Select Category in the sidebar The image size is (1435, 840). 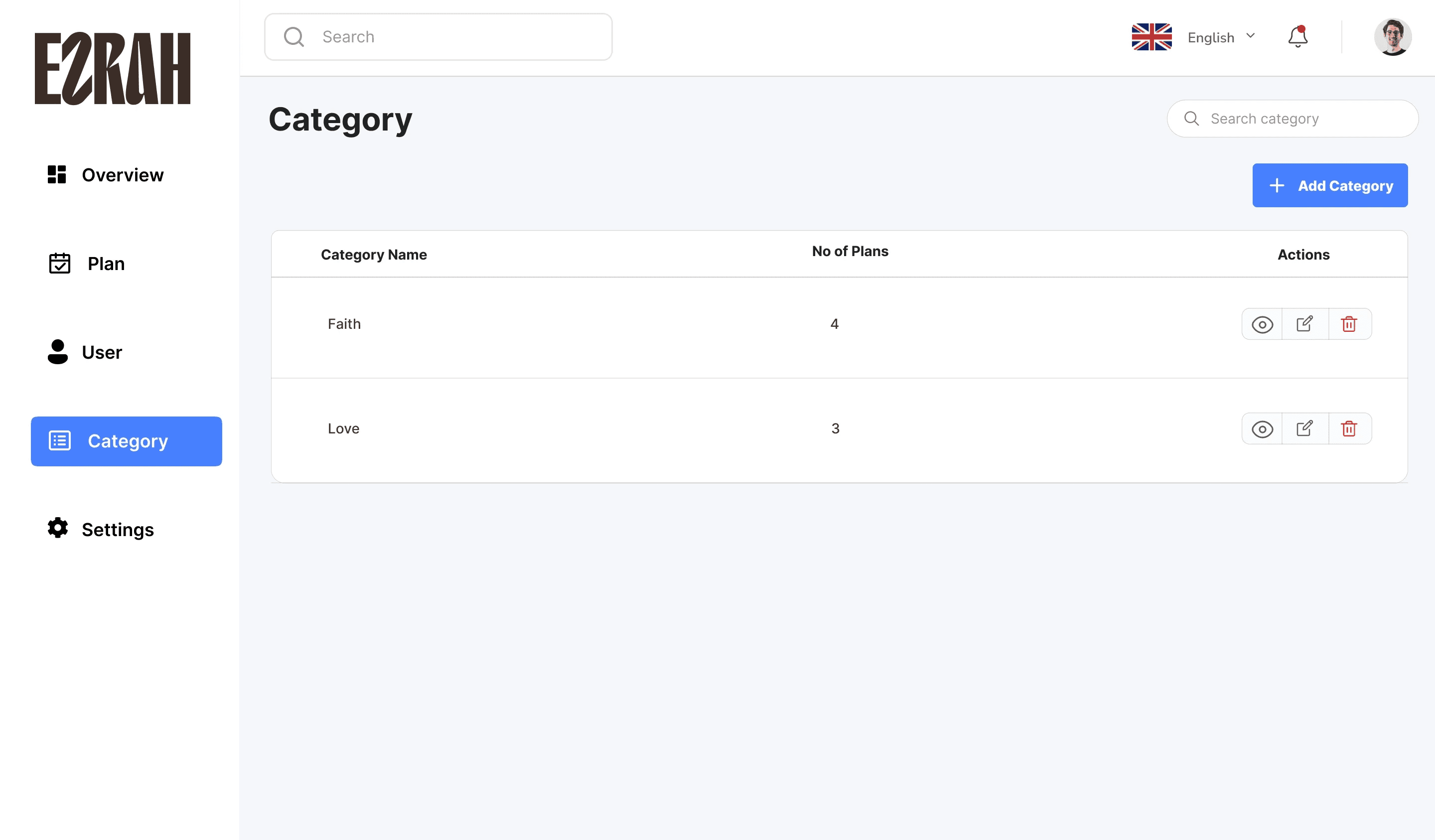tap(127, 441)
